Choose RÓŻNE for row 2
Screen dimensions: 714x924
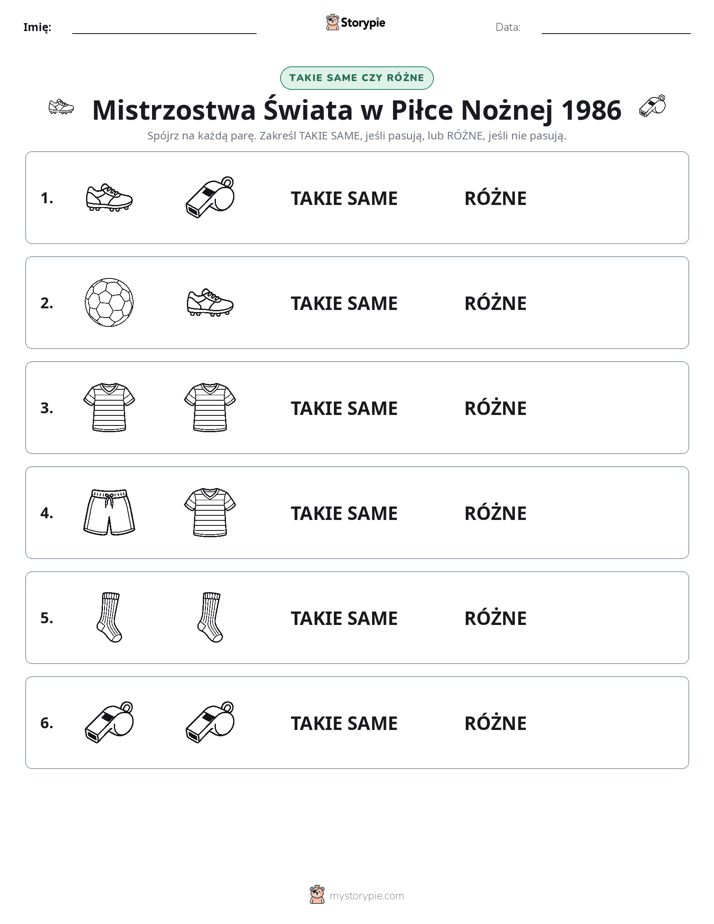click(495, 303)
